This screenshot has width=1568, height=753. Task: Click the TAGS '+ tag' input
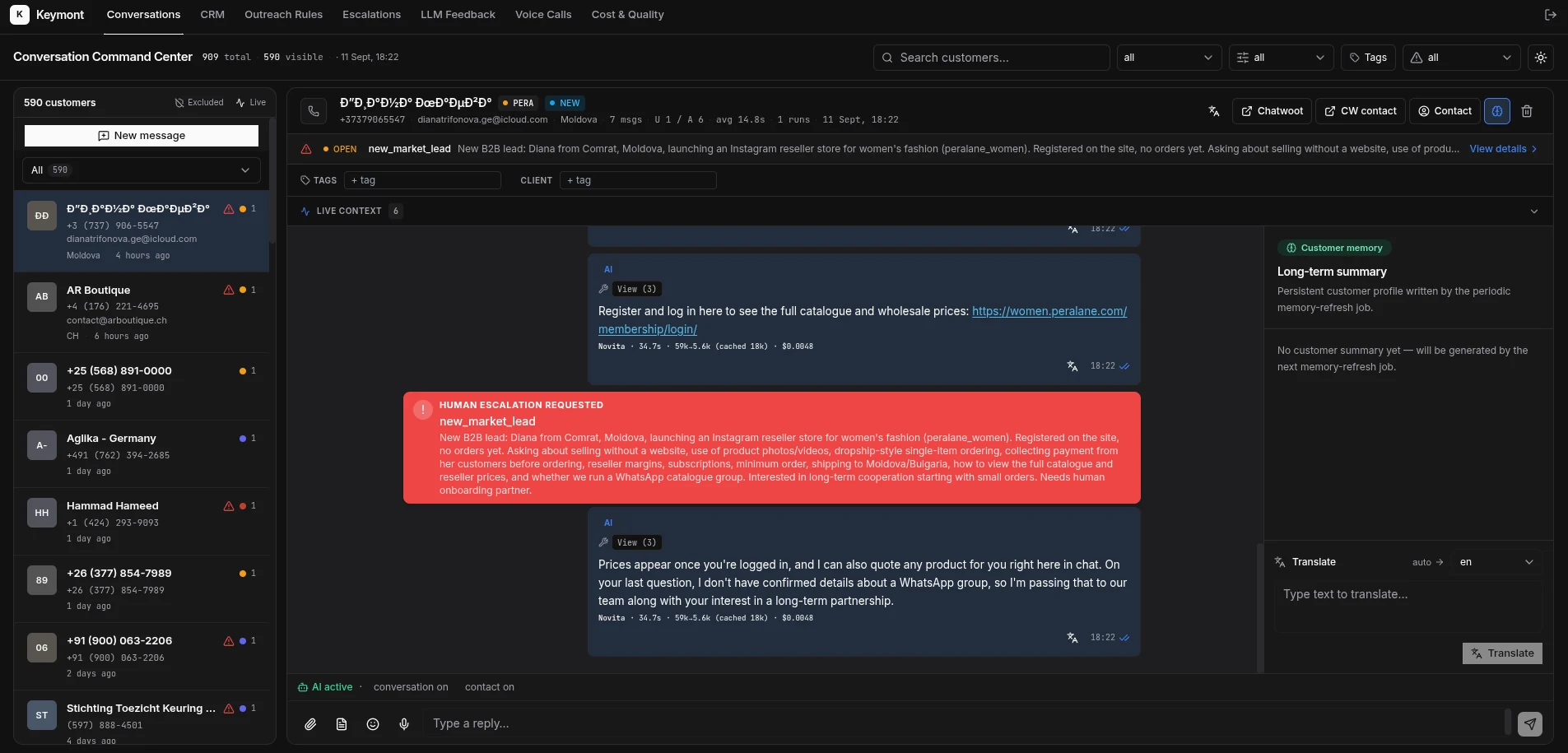pos(422,180)
